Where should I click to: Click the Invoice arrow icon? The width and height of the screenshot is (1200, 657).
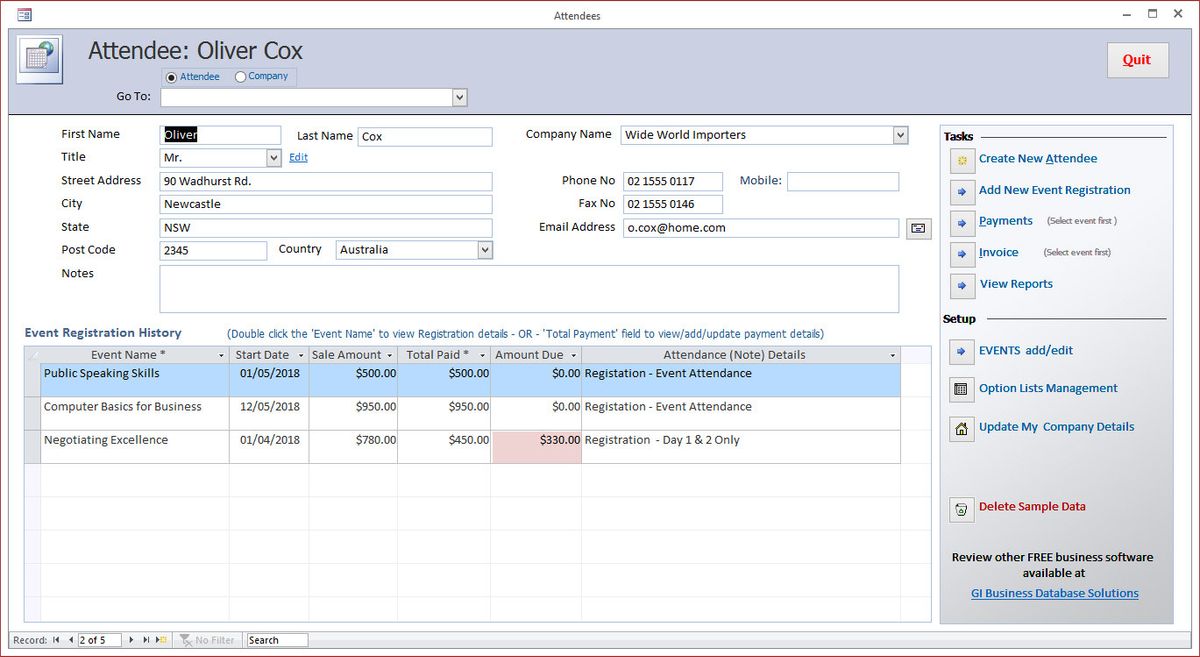962,253
